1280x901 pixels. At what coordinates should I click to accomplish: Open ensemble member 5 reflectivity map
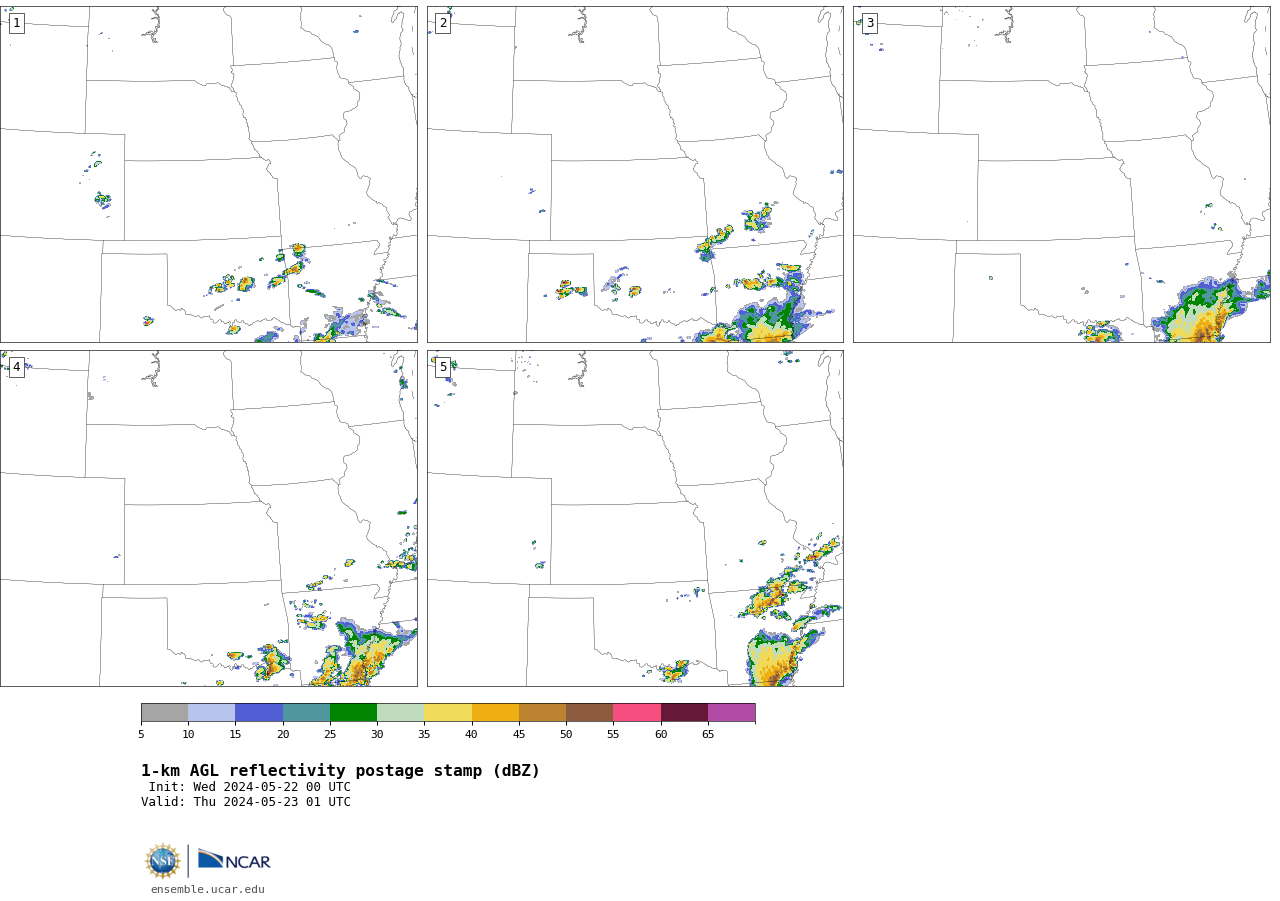click(635, 518)
